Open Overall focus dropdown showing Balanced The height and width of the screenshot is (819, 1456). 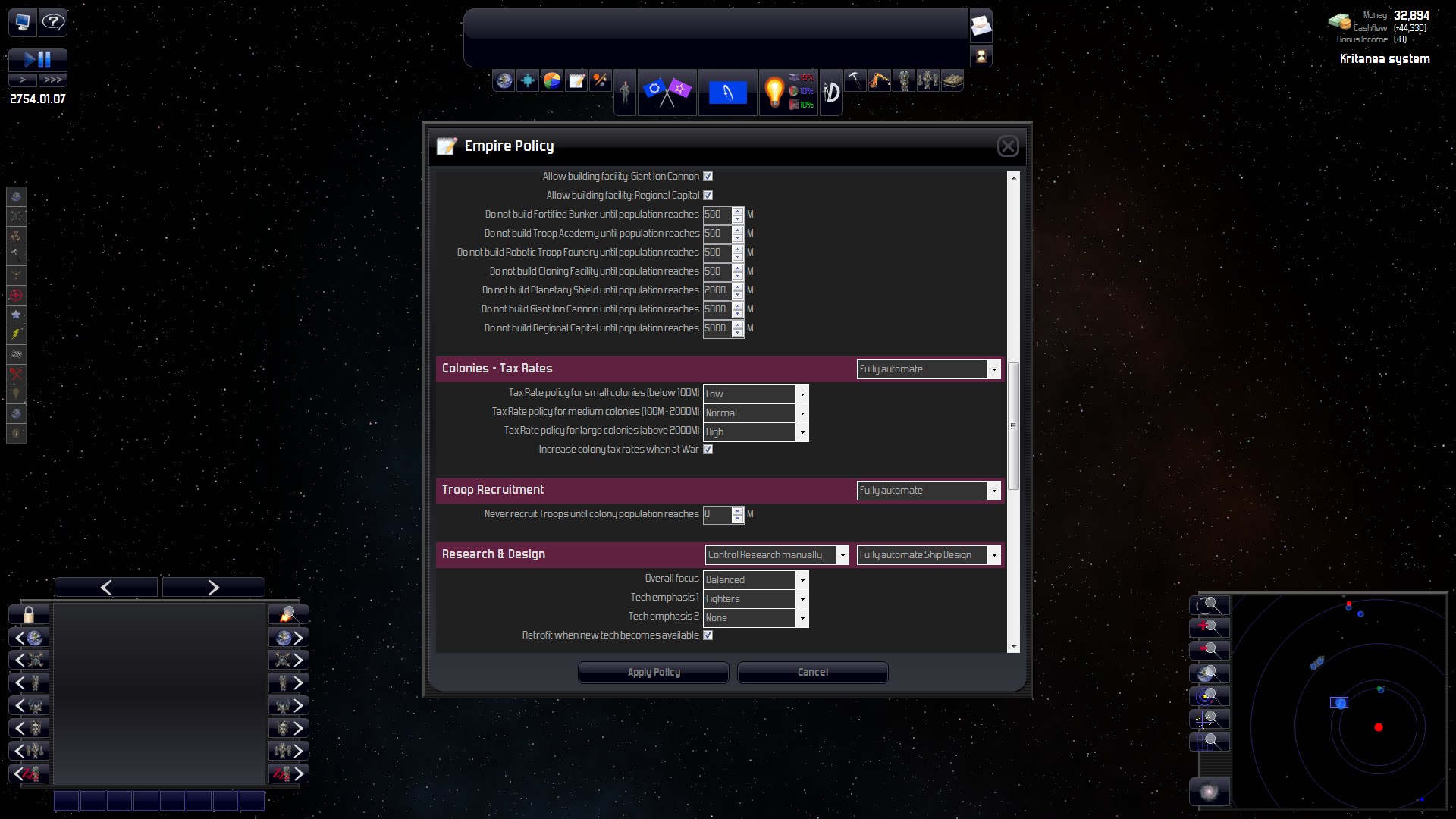[755, 579]
